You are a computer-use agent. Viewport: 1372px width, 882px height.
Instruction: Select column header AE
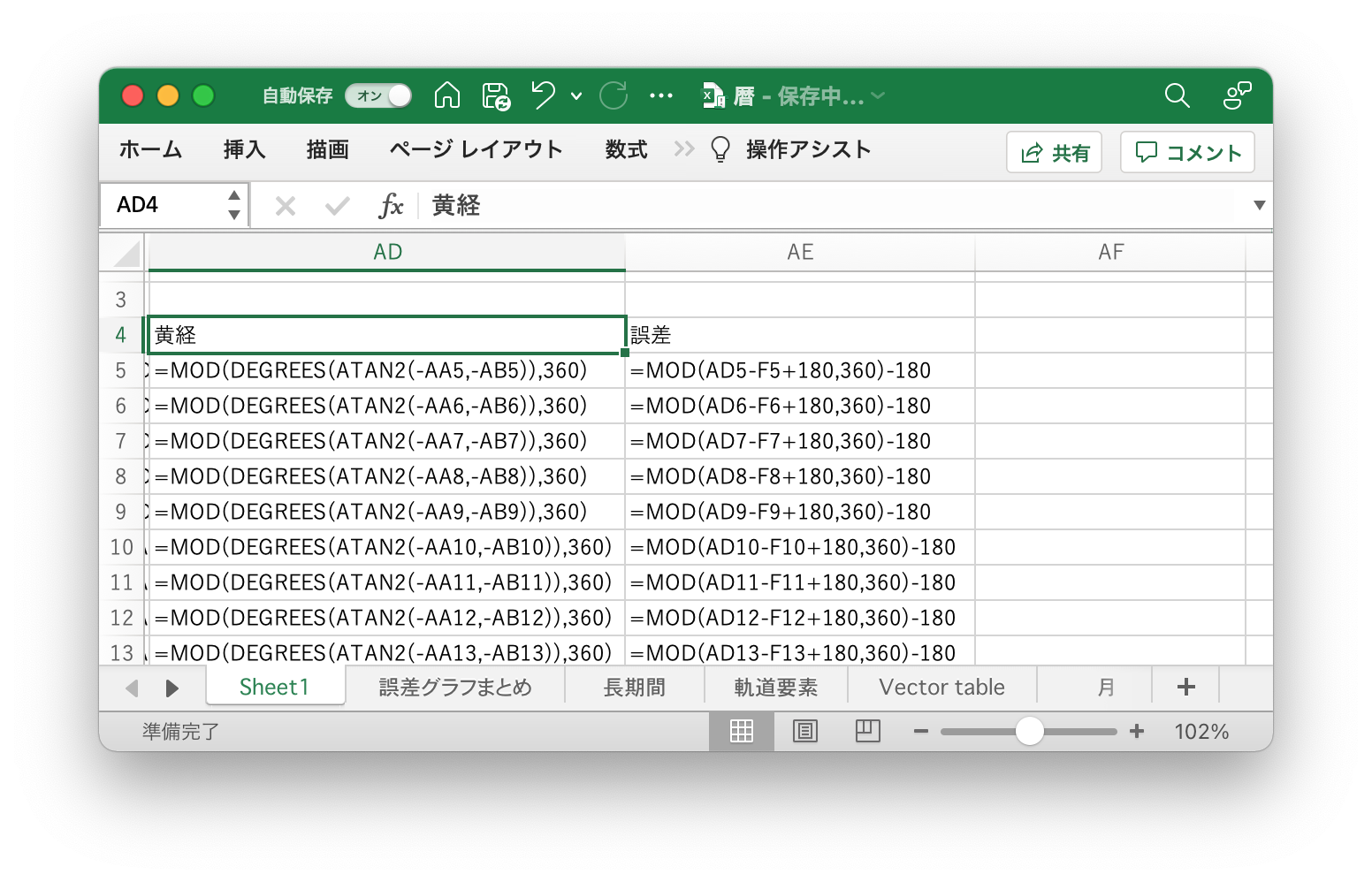tap(800, 253)
